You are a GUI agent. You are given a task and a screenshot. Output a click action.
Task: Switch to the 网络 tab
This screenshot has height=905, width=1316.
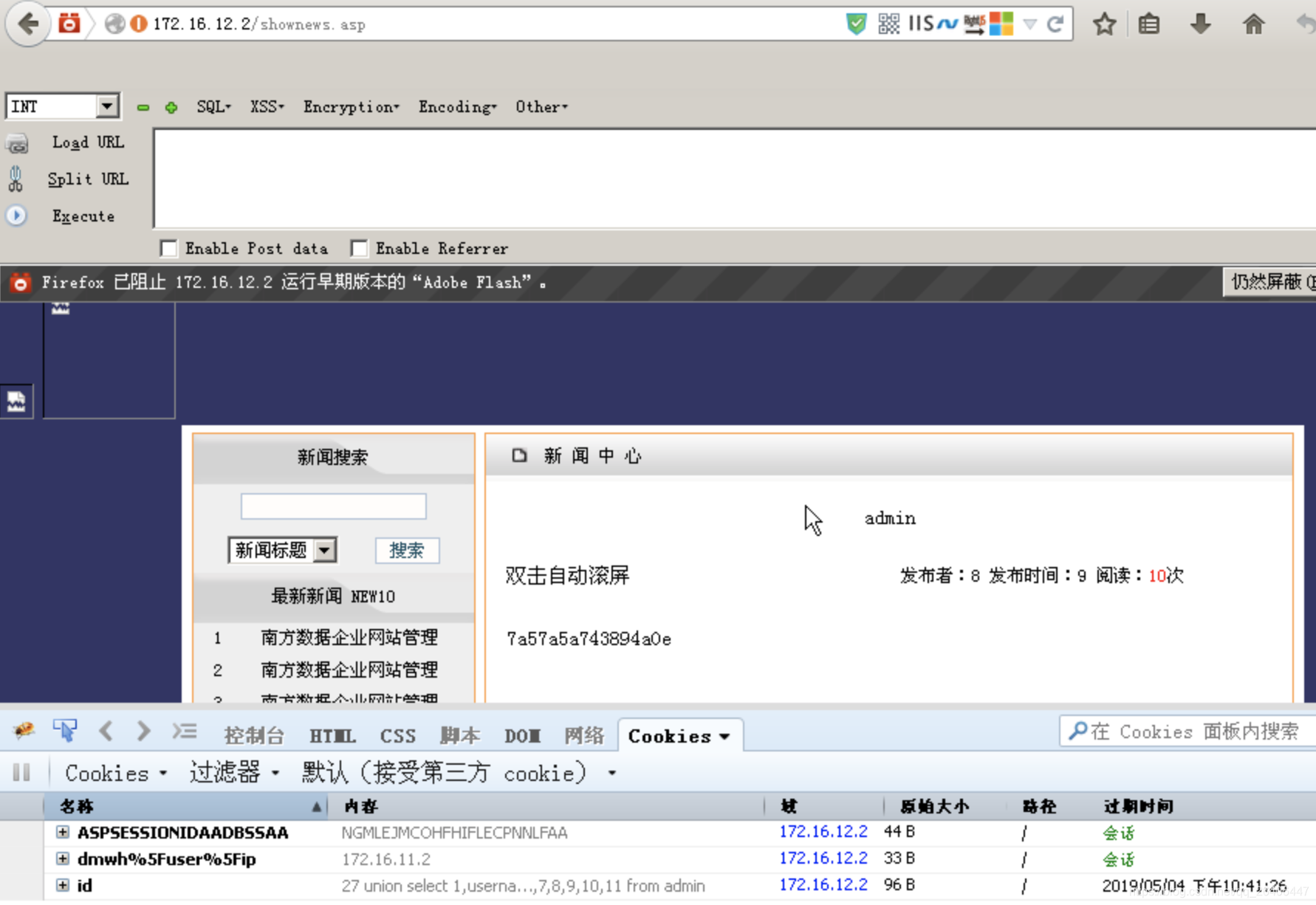point(583,736)
